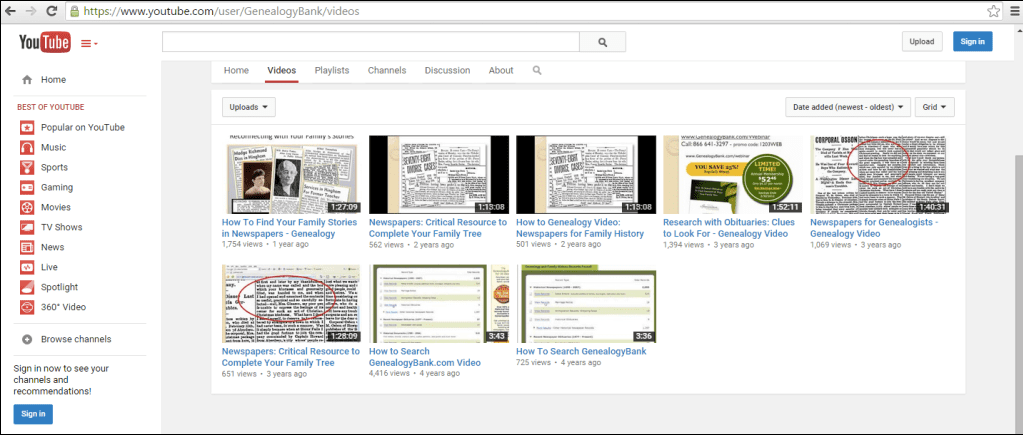Viewport: 1023px width, 435px height.
Task: Open the Uploads dropdown
Action: pos(249,107)
